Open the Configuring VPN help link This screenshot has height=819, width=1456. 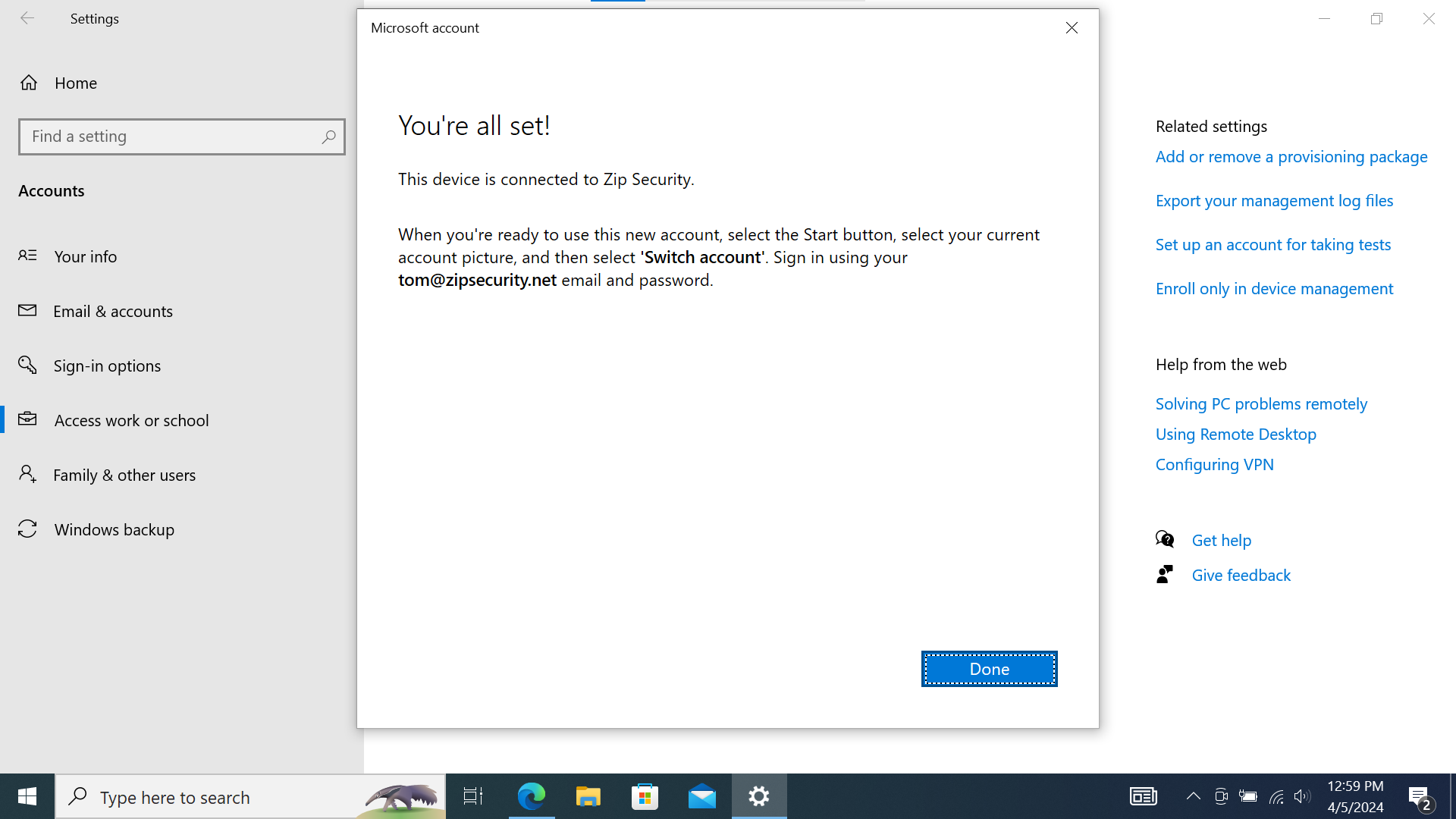tap(1214, 465)
